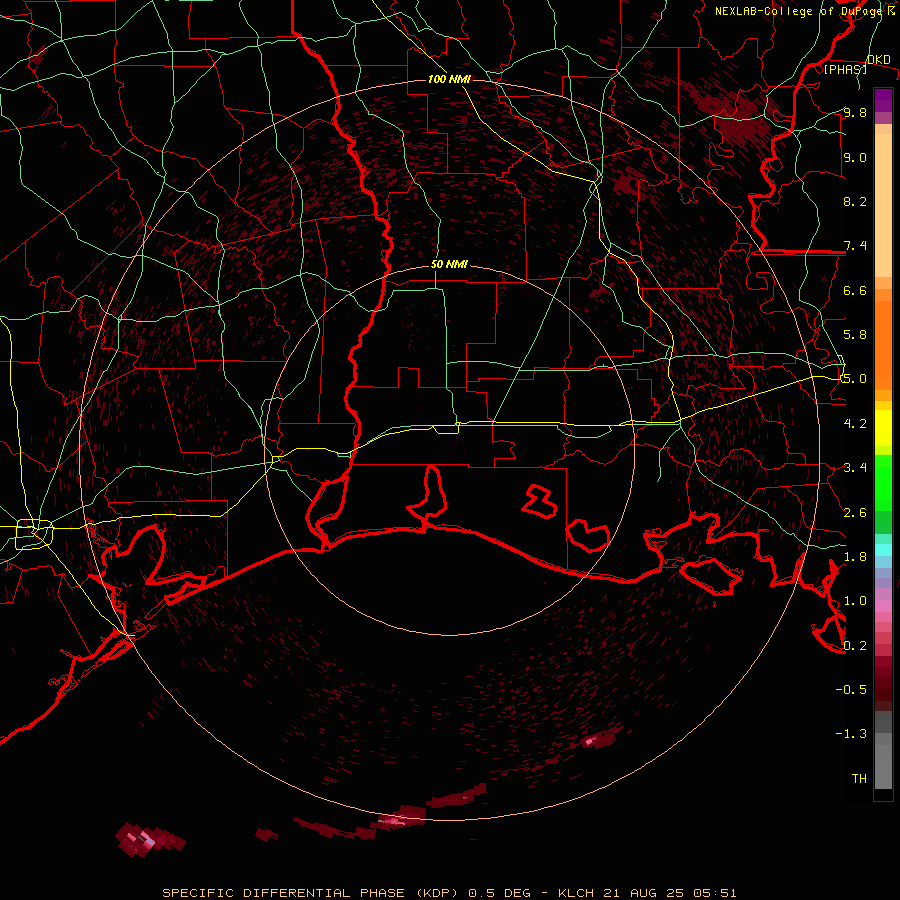The height and width of the screenshot is (900, 900).
Task: Select the 9.0 value on the color scale
Action: [x=855, y=157]
